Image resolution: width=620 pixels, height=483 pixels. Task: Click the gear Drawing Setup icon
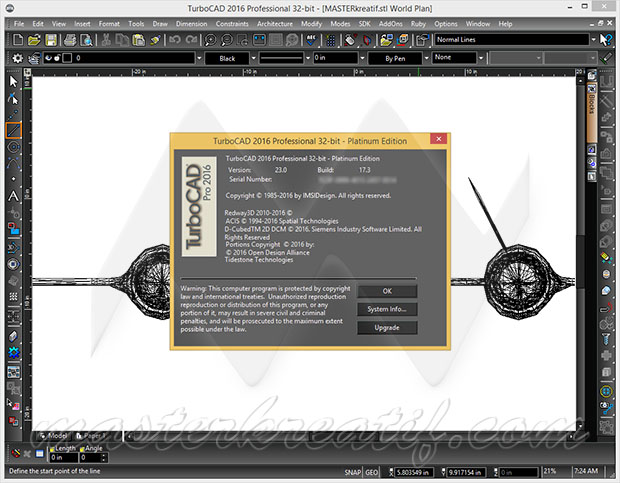pyautogui.click(x=17, y=58)
